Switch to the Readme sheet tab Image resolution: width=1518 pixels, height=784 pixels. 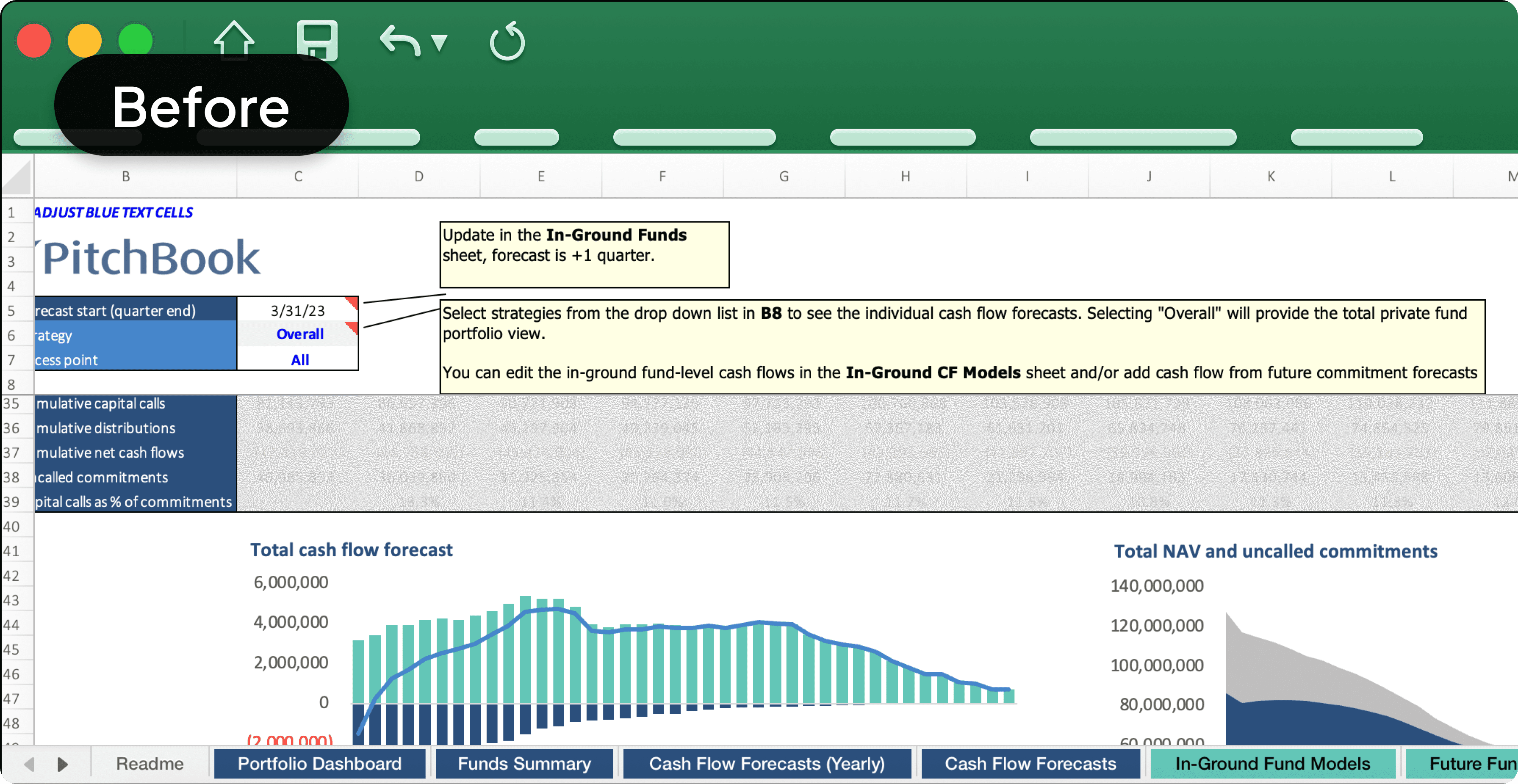click(x=150, y=763)
